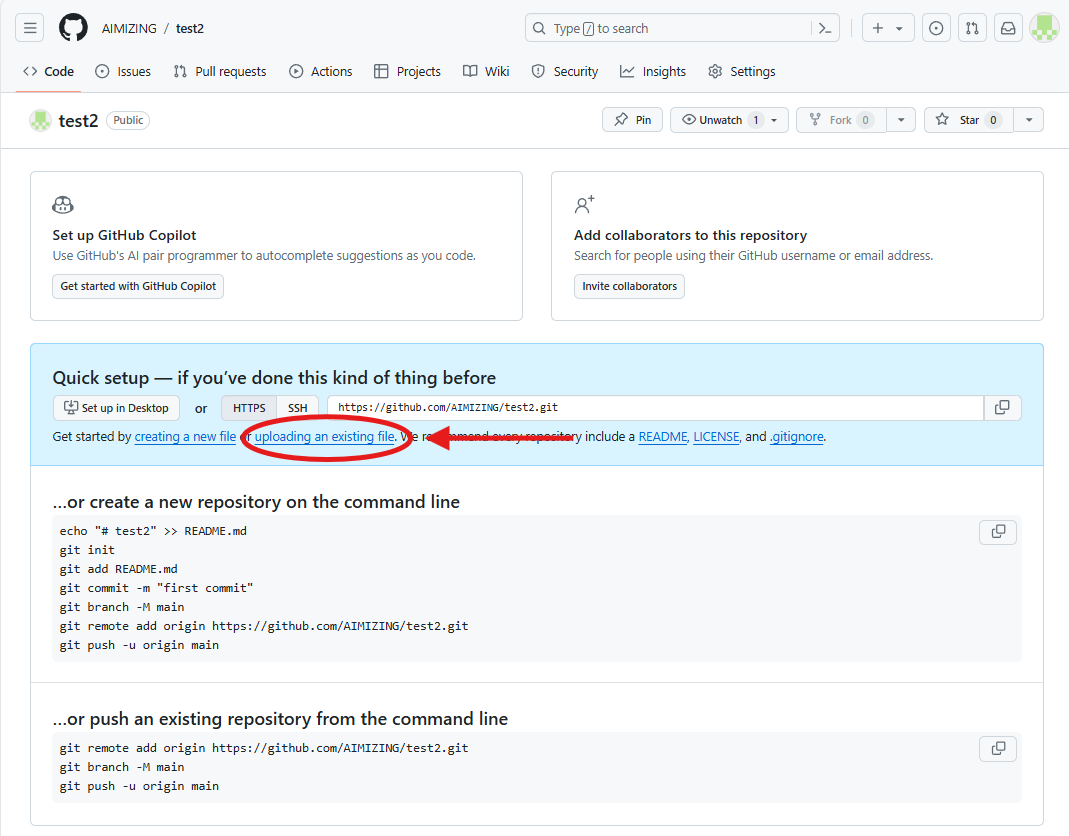Copy the create new repository commands
1069x836 pixels.
998,532
